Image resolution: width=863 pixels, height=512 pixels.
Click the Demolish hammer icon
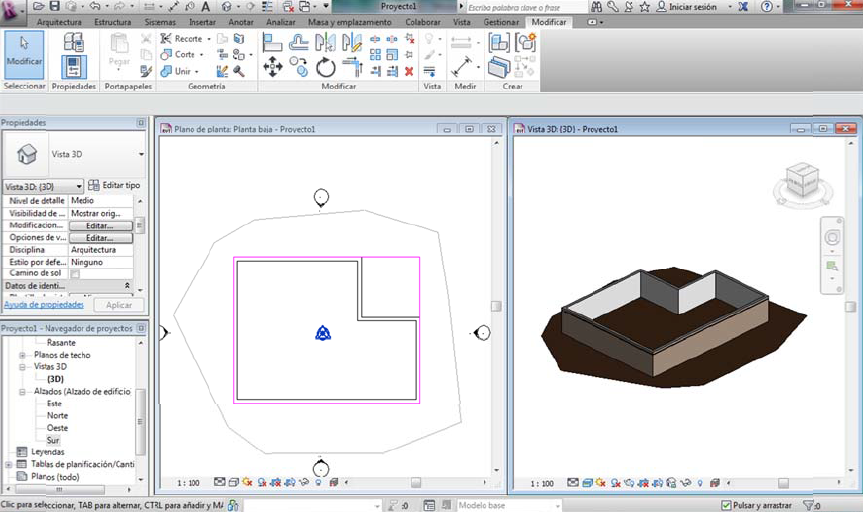click(x=239, y=71)
